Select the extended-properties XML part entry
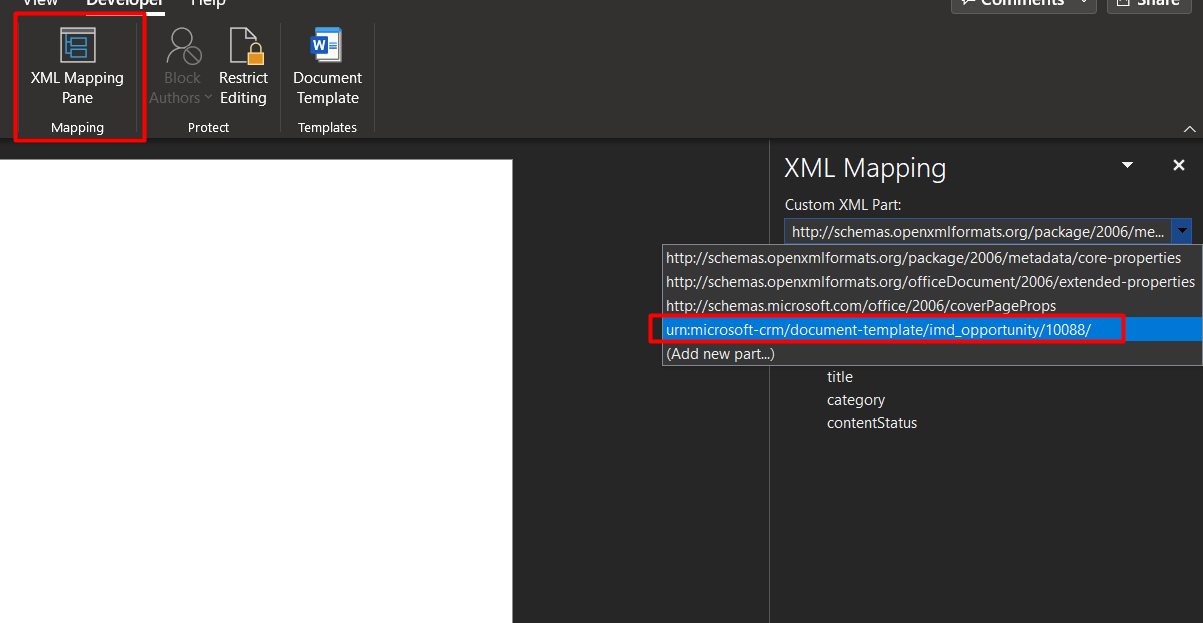This screenshot has width=1203, height=623. (930, 281)
